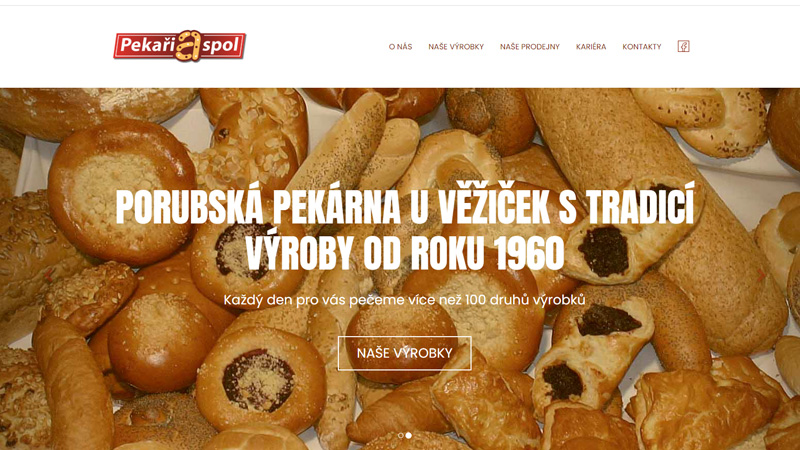Click the pretzel letter in the logo

(188, 46)
